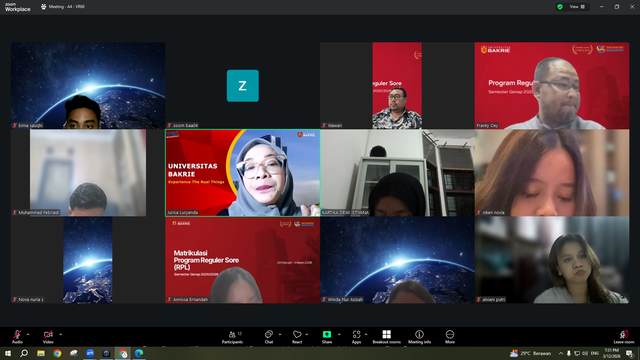Open Breakout rooms
Screen dimensions: 640x360
click(387, 337)
